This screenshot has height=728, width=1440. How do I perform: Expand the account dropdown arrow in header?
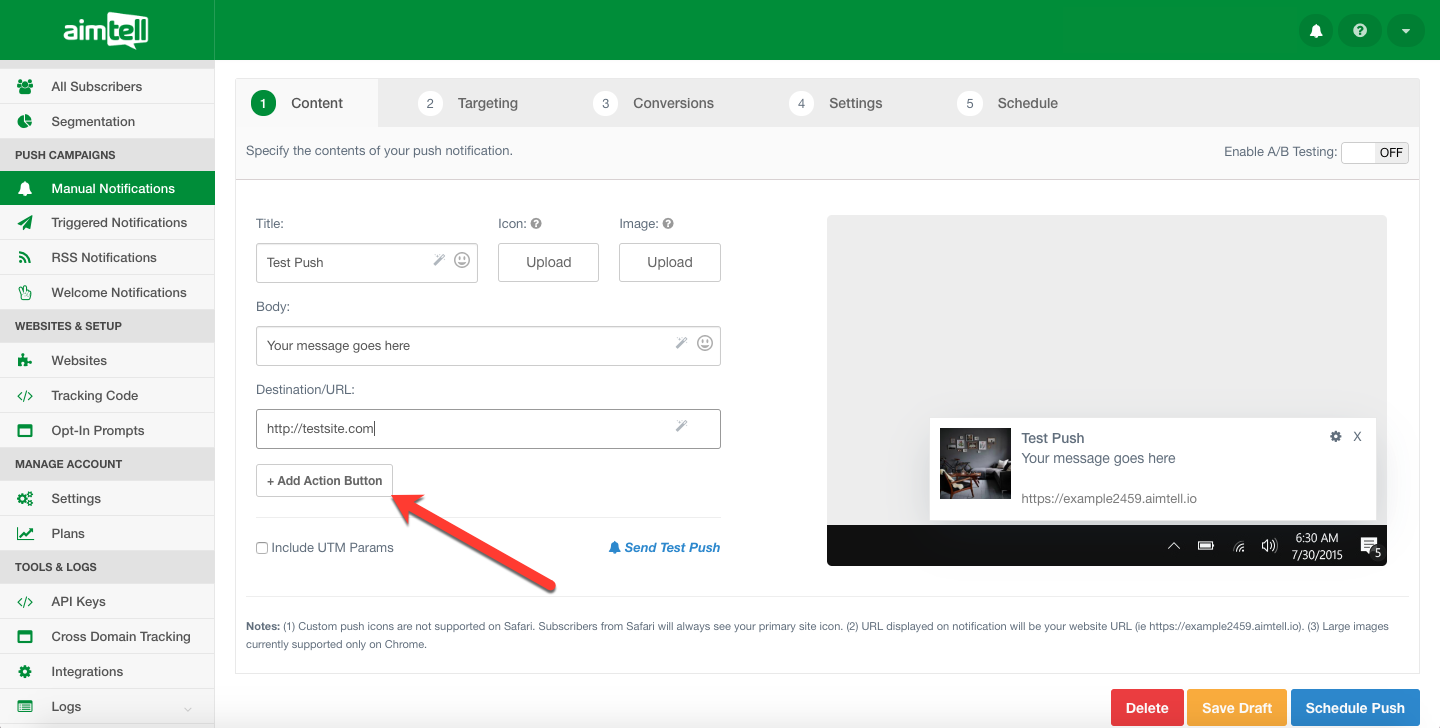click(x=1405, y=31)
